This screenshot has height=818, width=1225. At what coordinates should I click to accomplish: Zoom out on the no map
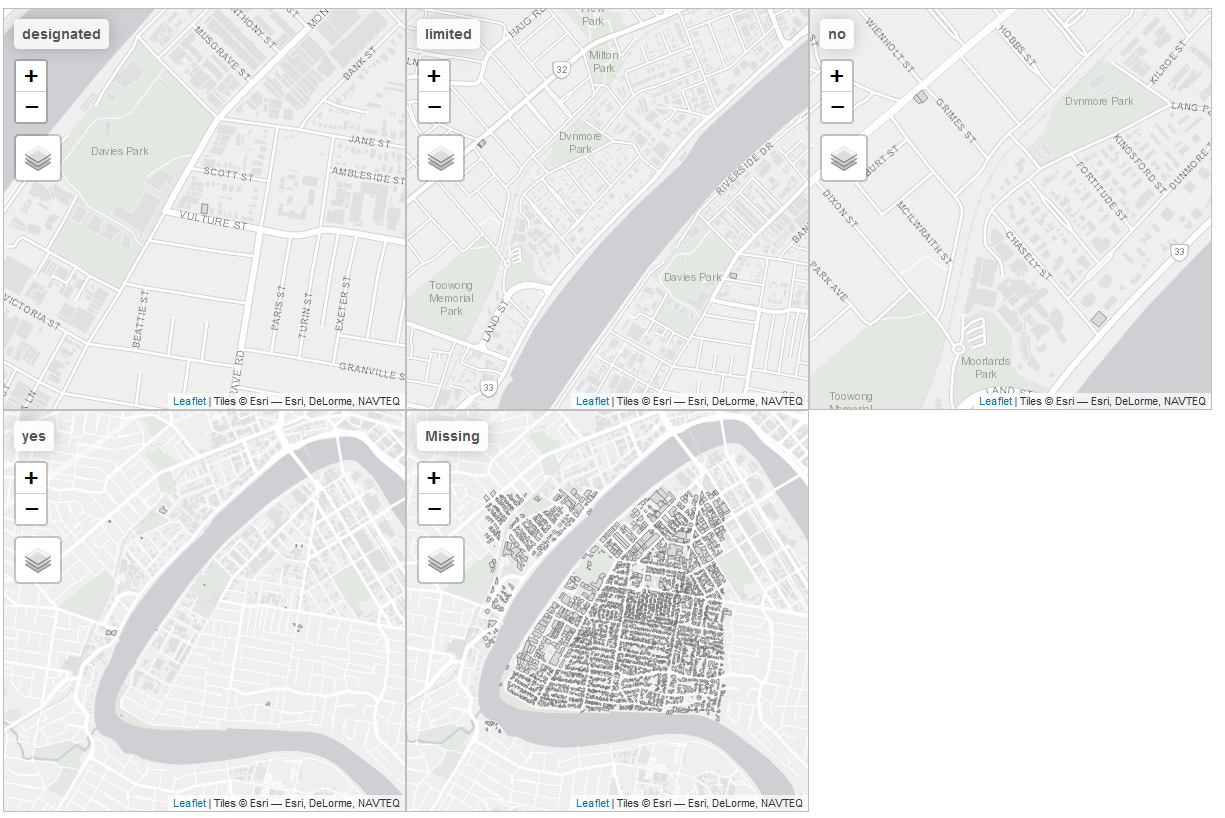coord(837,106)
